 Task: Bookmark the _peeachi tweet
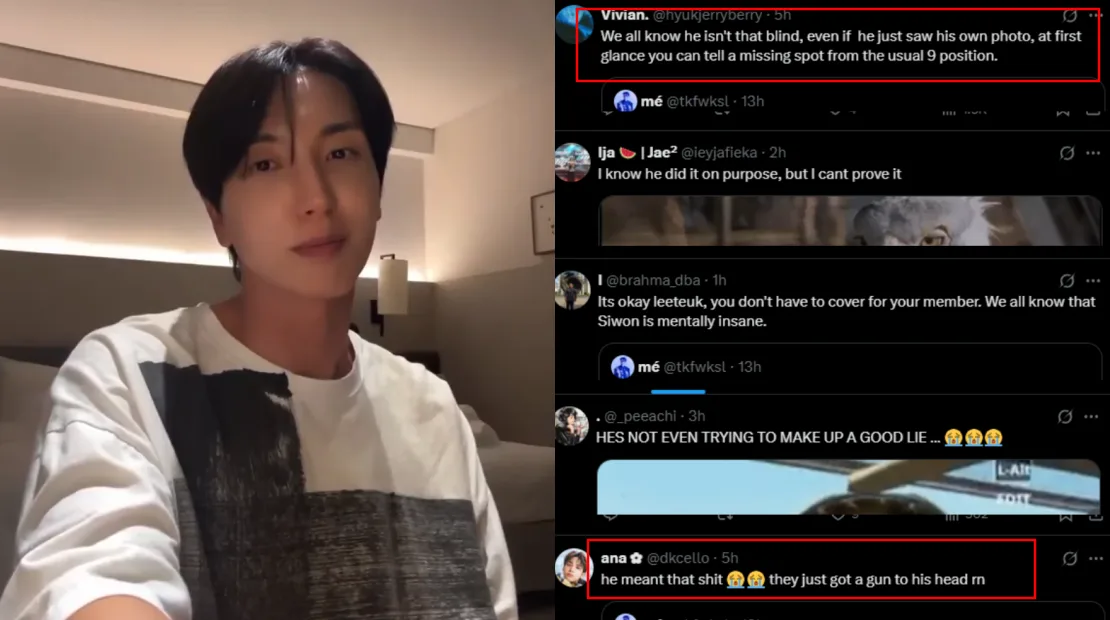pyautogui.click(x=1065, y=517)
